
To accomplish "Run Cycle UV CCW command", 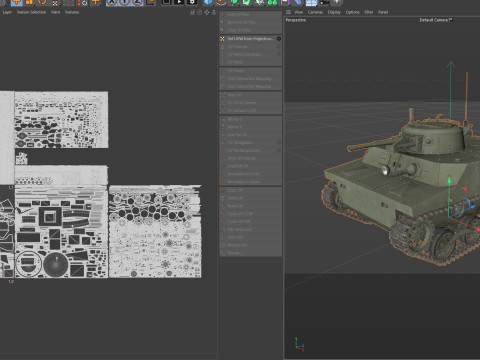I will click(250, 214).
